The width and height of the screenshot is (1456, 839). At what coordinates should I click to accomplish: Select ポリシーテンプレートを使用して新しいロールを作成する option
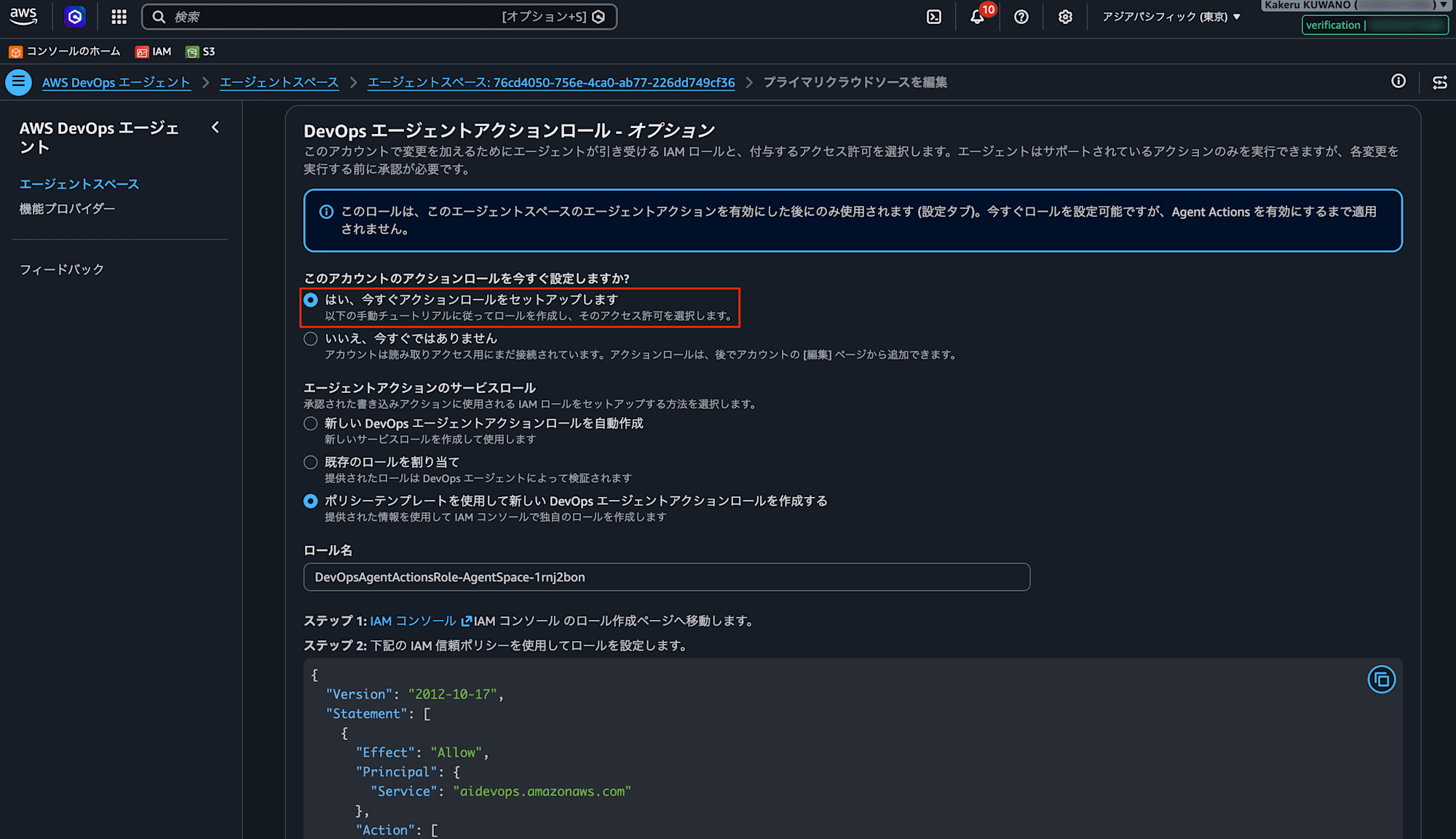pos(311,501)
